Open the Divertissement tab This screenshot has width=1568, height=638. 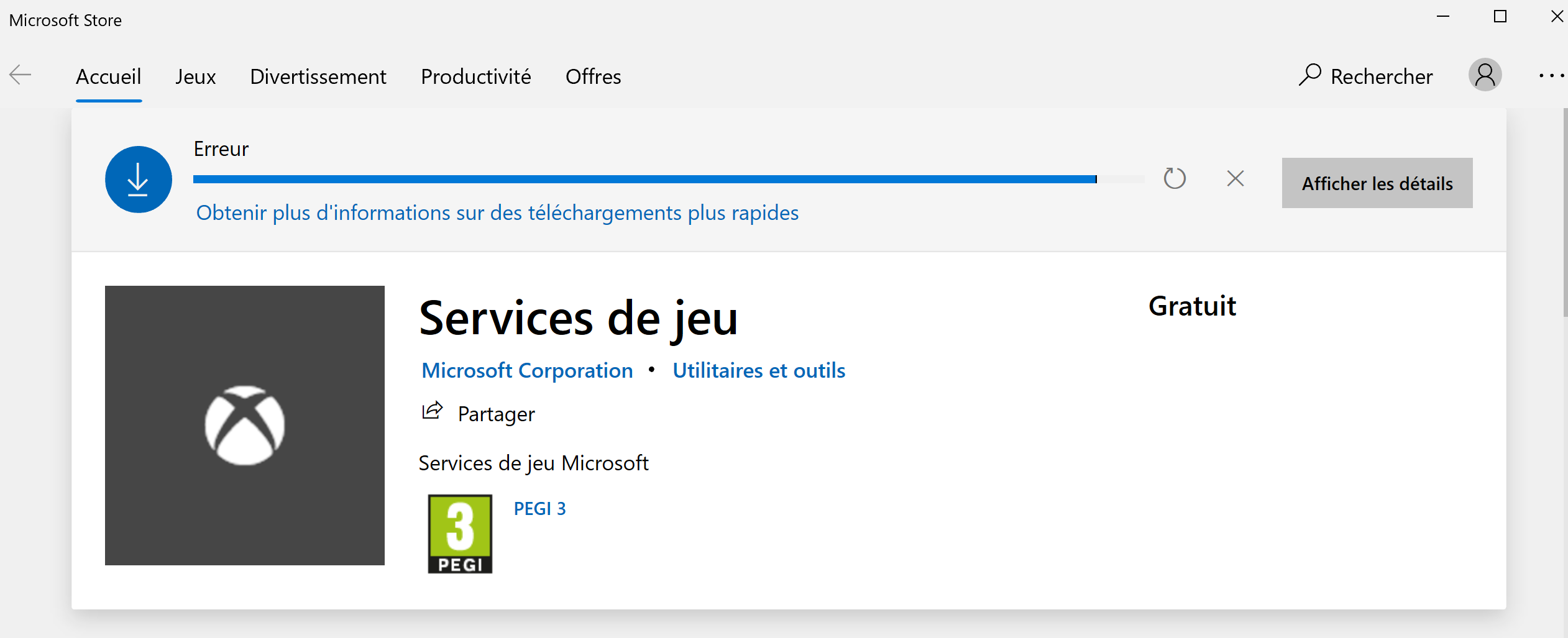click(318, 76)
